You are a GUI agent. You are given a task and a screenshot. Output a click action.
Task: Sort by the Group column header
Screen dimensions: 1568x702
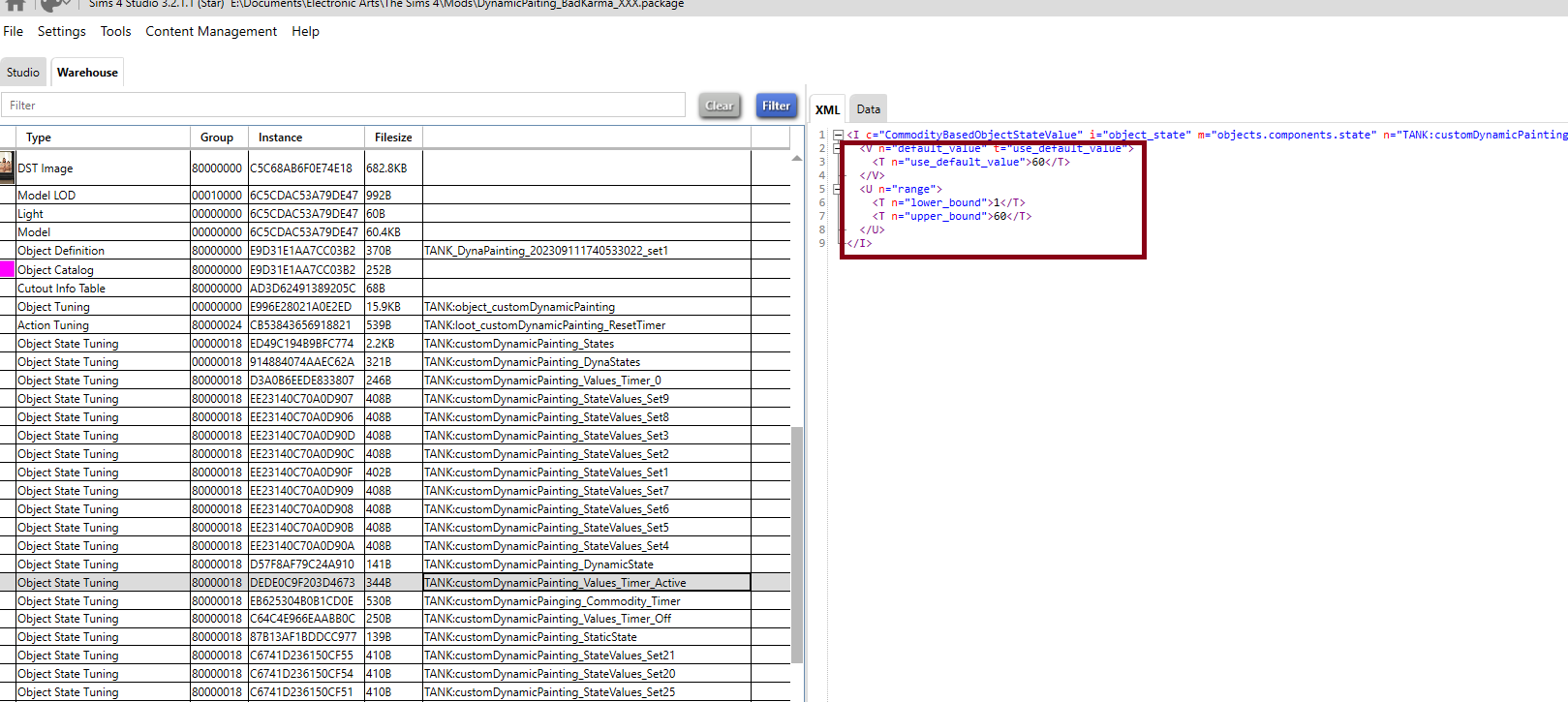click(220, 137)
